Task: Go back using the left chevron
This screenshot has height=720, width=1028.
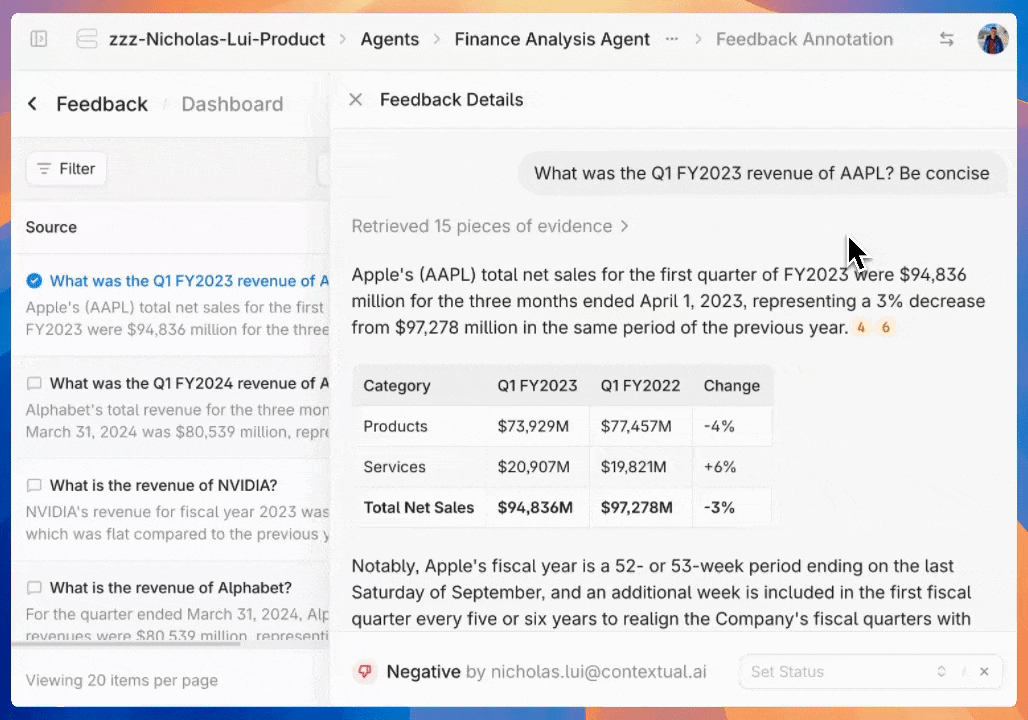Action: pyautogui.click(x=32, y=104)
